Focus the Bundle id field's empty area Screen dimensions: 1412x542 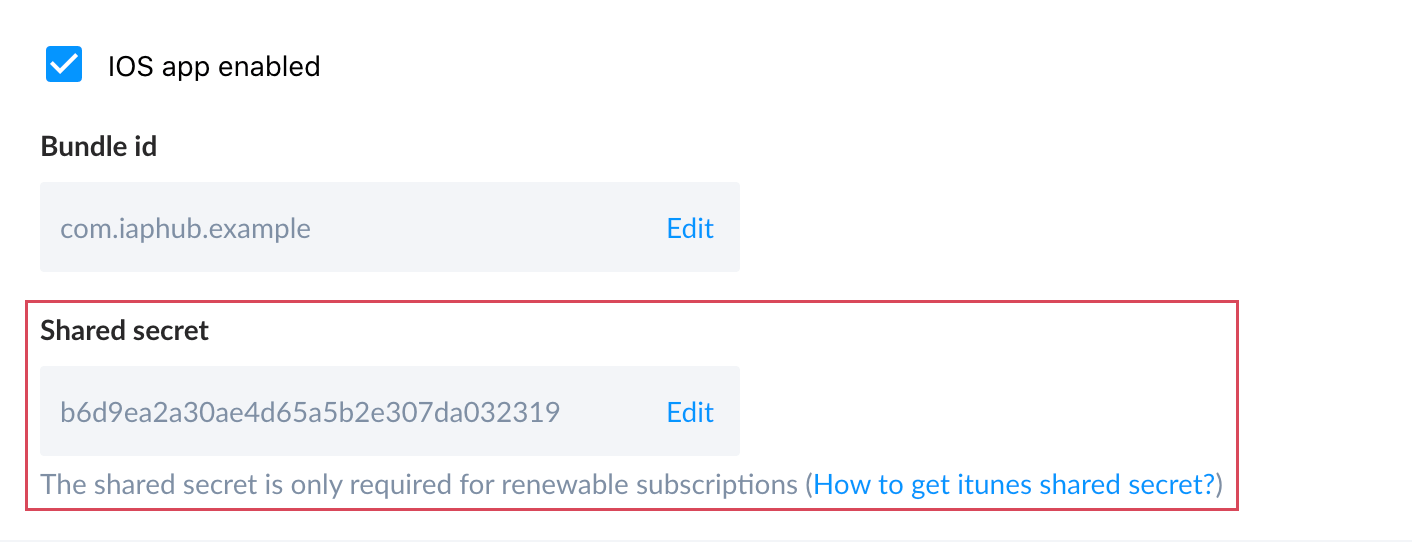480,228
